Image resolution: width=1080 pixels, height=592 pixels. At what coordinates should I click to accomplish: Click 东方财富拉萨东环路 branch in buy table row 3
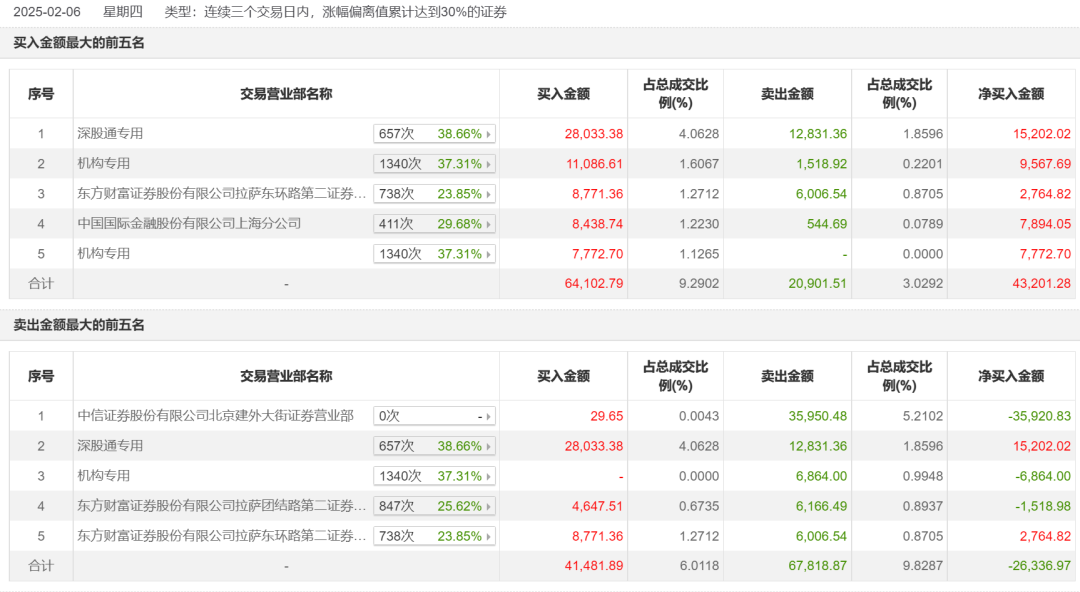pos(221,194)
